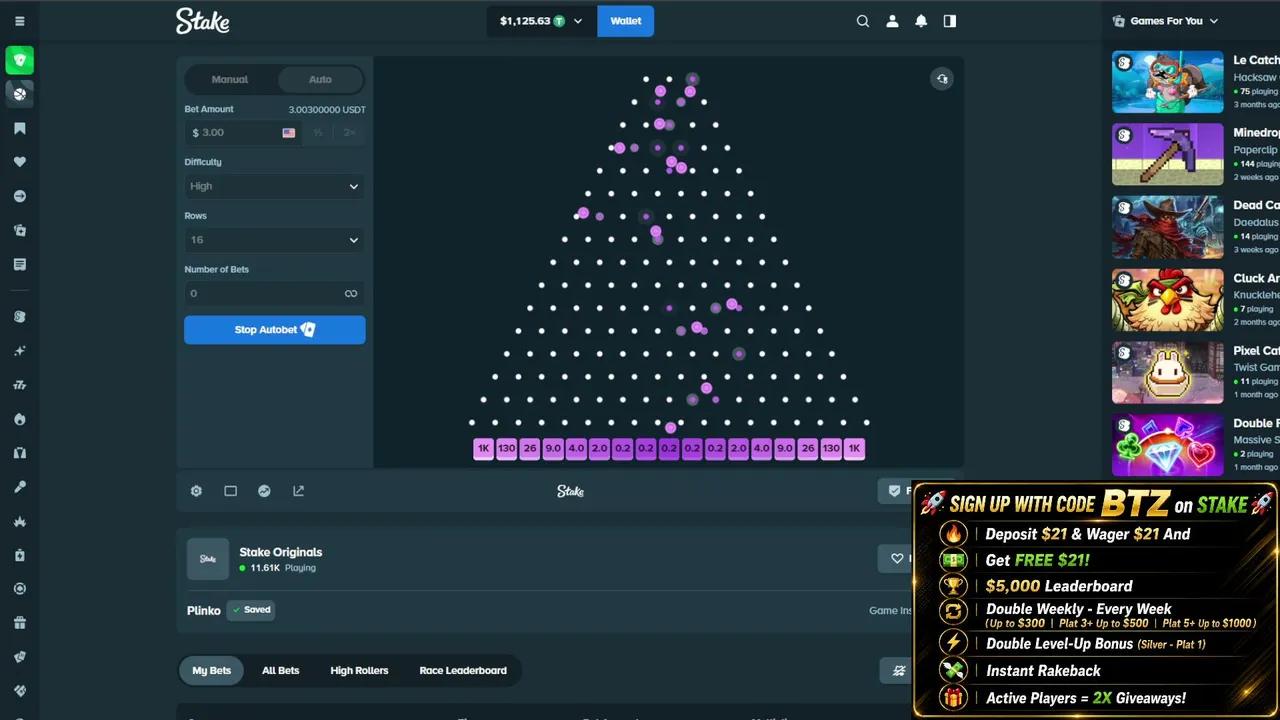Image resolution: width=1280 pixels, height=720 pixels.
Task: Click the "3.00300000 USDT" amount text
Action: point(327,110)
